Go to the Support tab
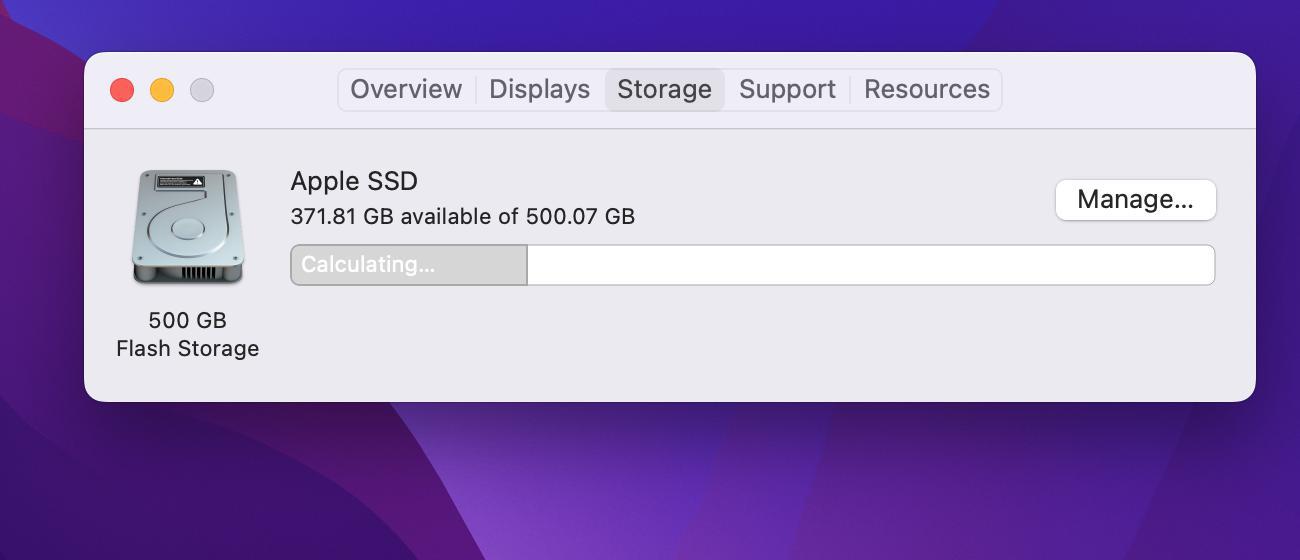 [787, 89]
